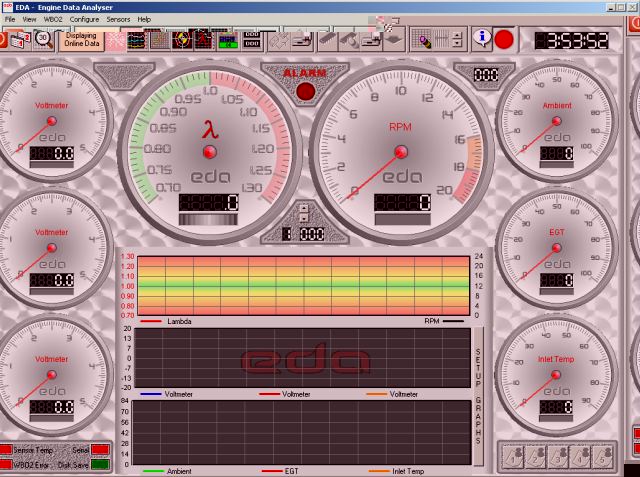Click the down arrow stepper between gauges
Image resolution: width=640 pixels, height=477 pixels.
pos(304,218)
